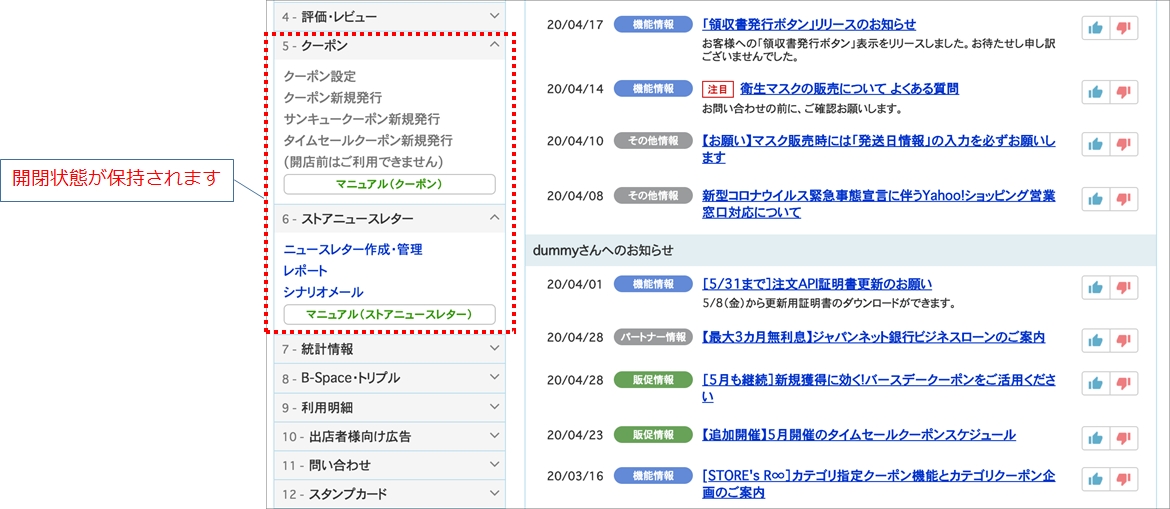Click the red 注目 badge
This screenshot has width=1170, height=509.
(x=718, y=89)
